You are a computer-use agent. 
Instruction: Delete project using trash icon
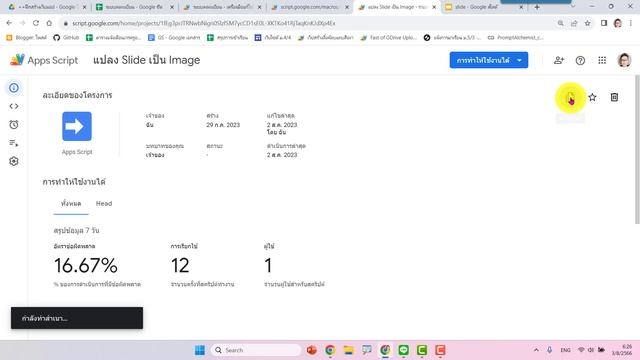(x=614, y=97)
